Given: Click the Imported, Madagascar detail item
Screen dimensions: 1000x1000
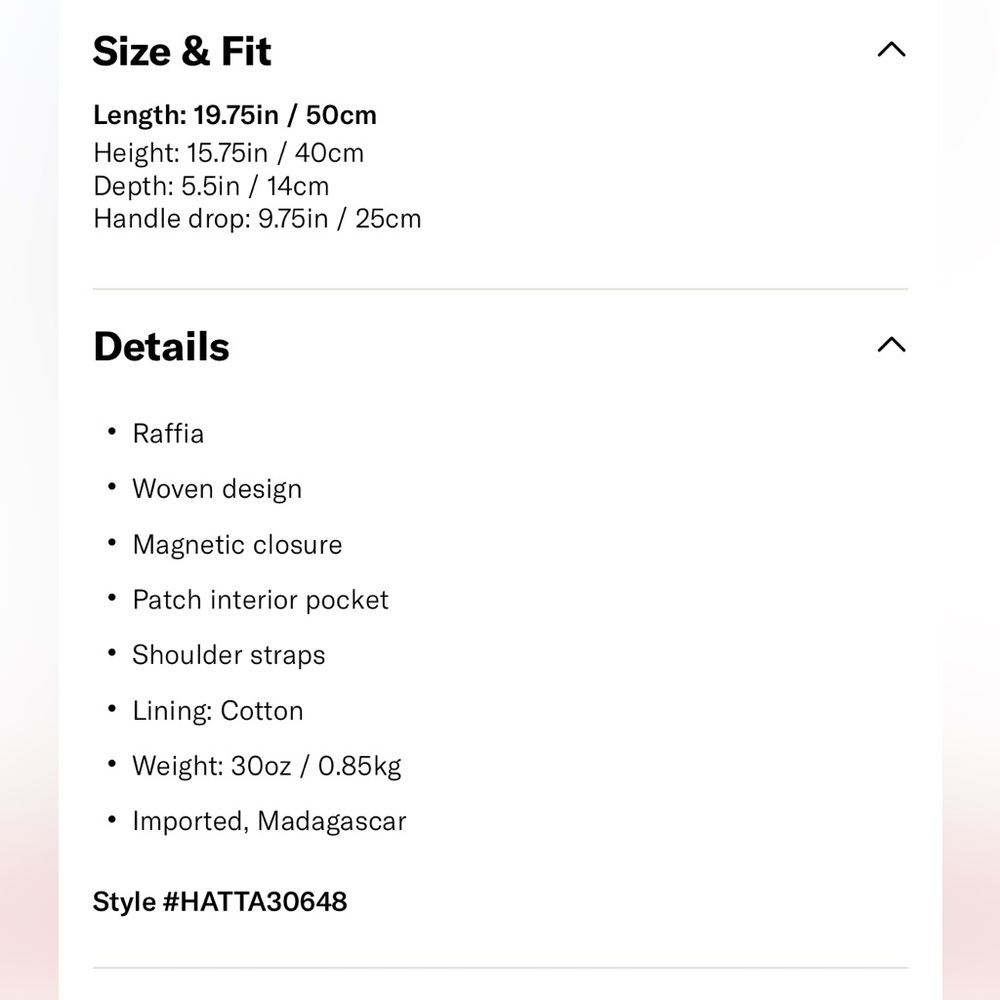Looking at the screenshot, I should 269,822.
